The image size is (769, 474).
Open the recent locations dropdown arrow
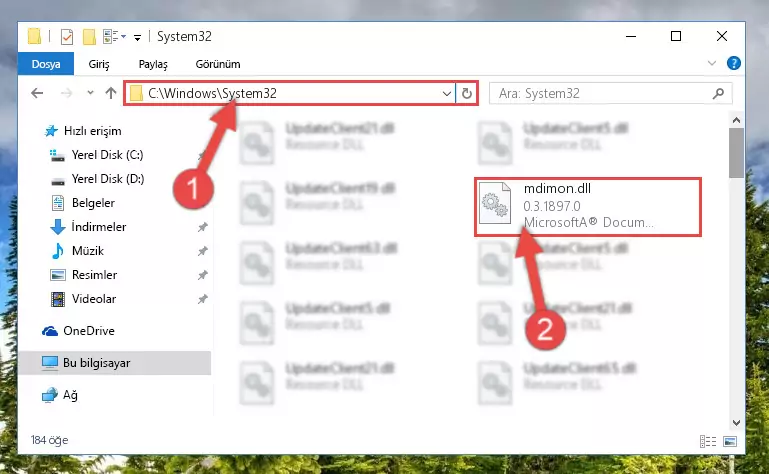[90, 93]
